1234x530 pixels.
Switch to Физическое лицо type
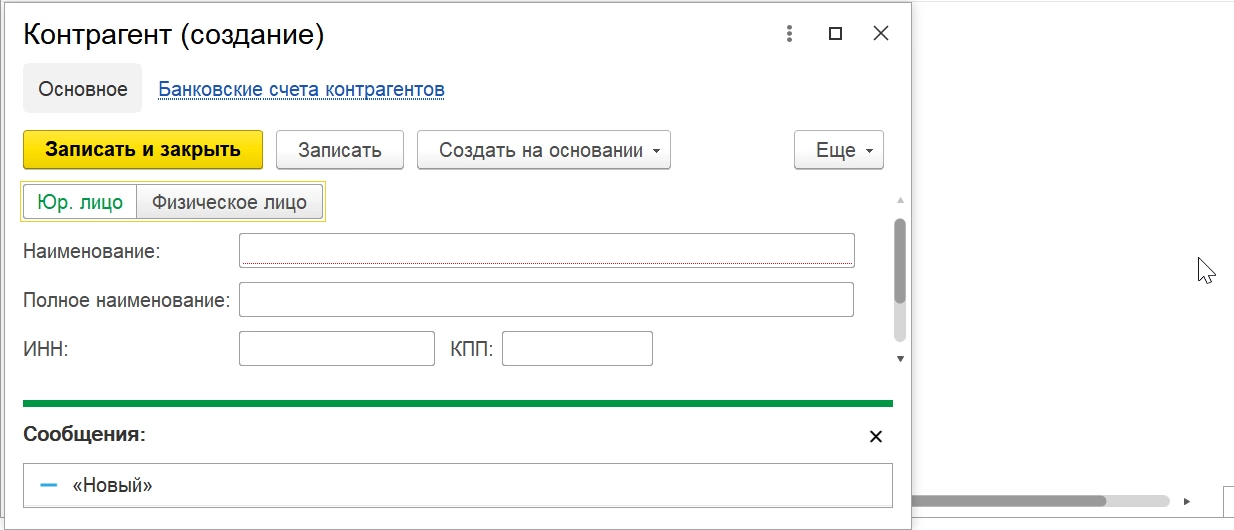pyautogui.click(x=229, y=202)
